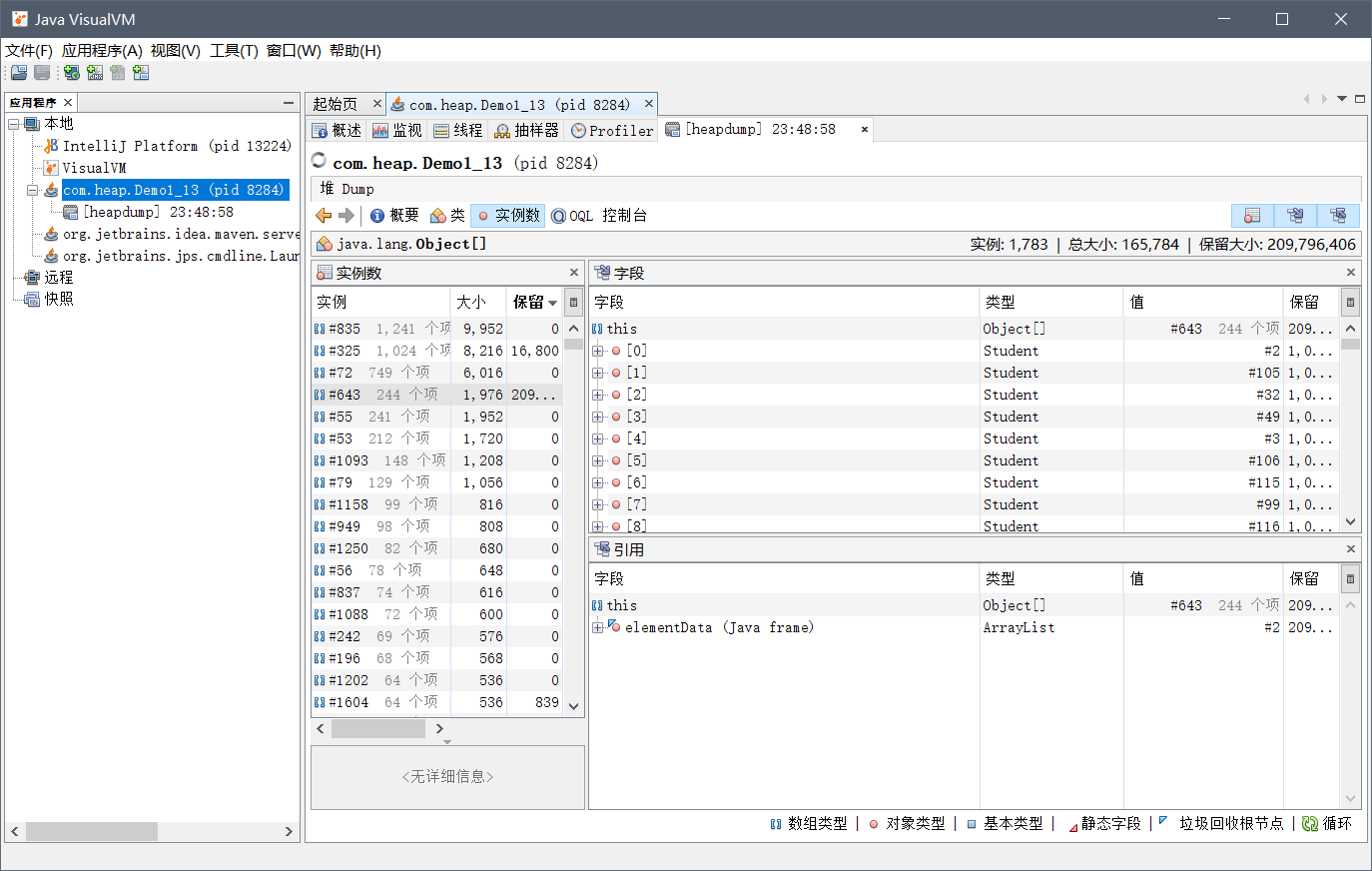The height and width of the screenshot is (871, 1372).
Task: Click the 实例数 instances button in heap toolbar
Action: point(507,215)
